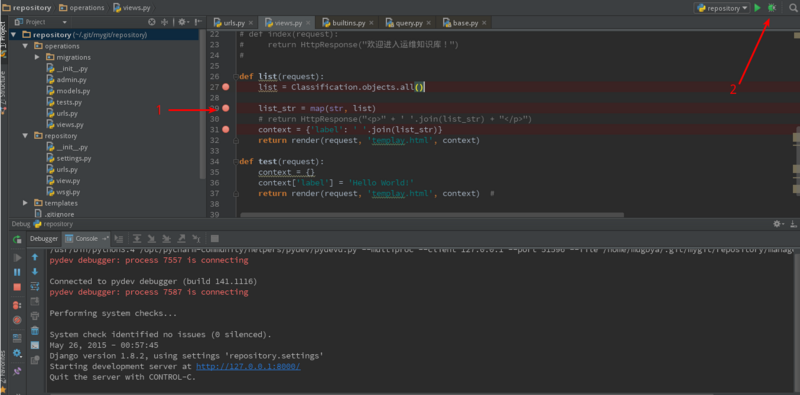The height and width of the screenshot is (395, 800).
Task: Open Project panel gear settings menu
Action: tap(183, 22)
